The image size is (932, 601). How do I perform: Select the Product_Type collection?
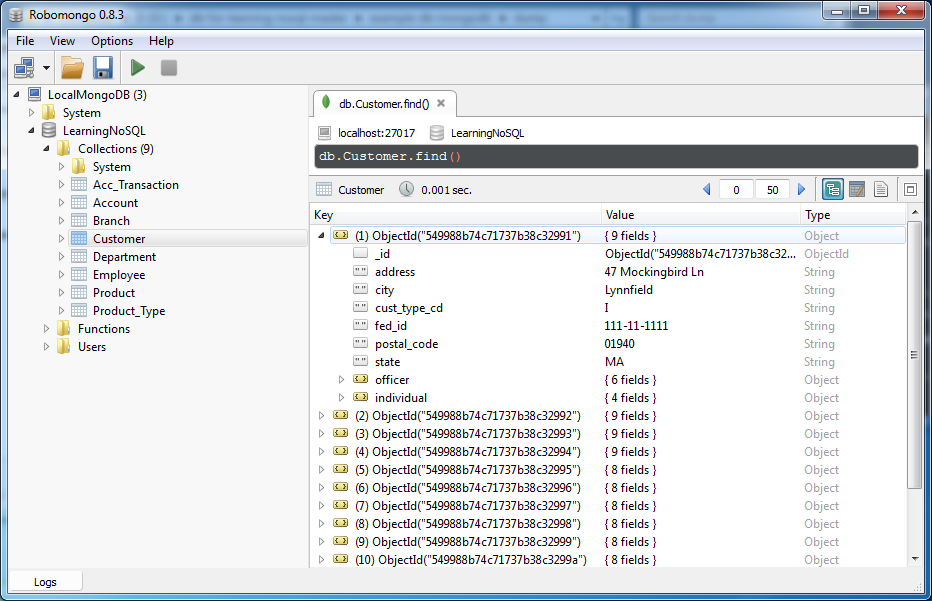point(129,310)
